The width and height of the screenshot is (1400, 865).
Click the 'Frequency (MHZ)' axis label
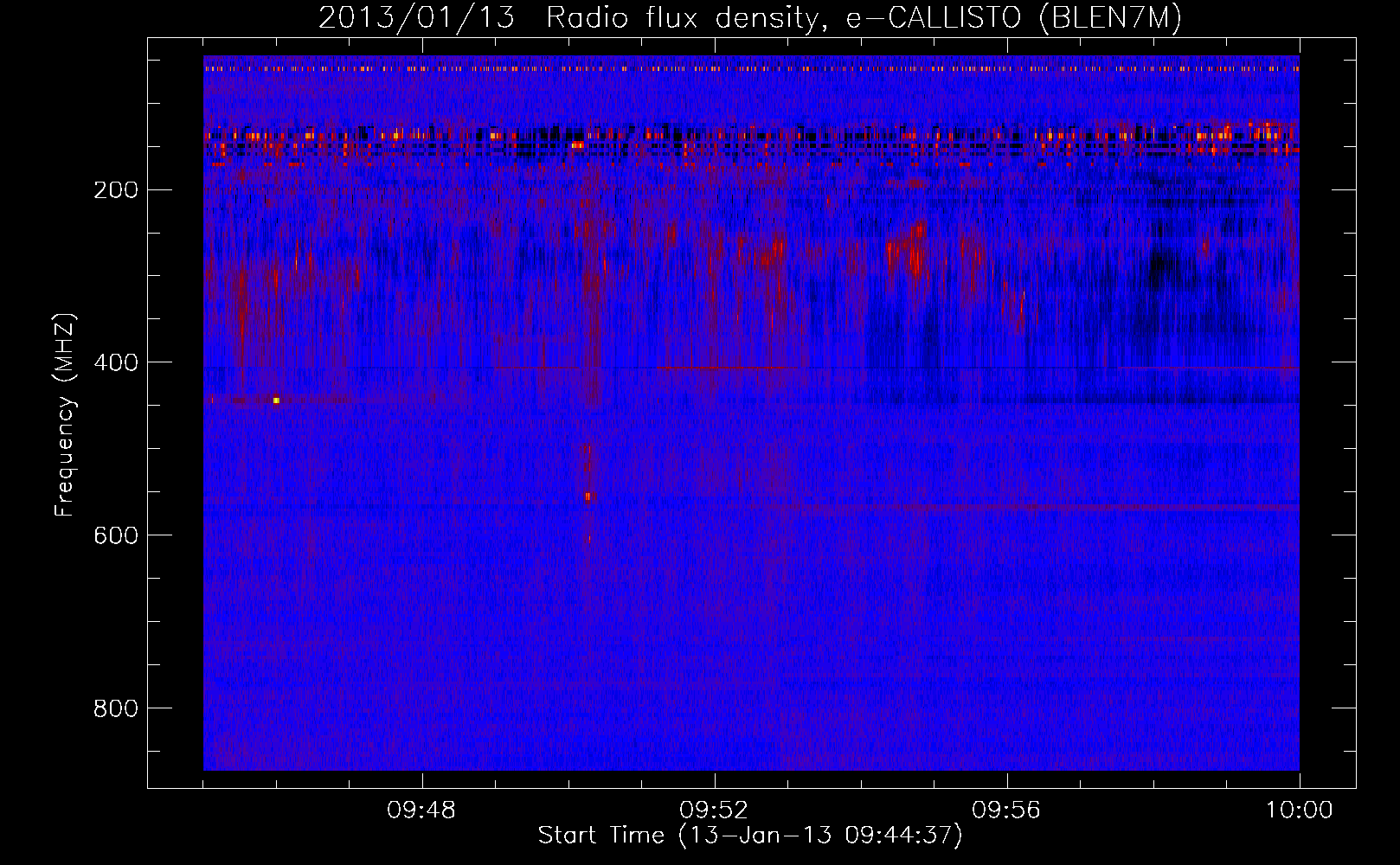[x=65, y=414]
